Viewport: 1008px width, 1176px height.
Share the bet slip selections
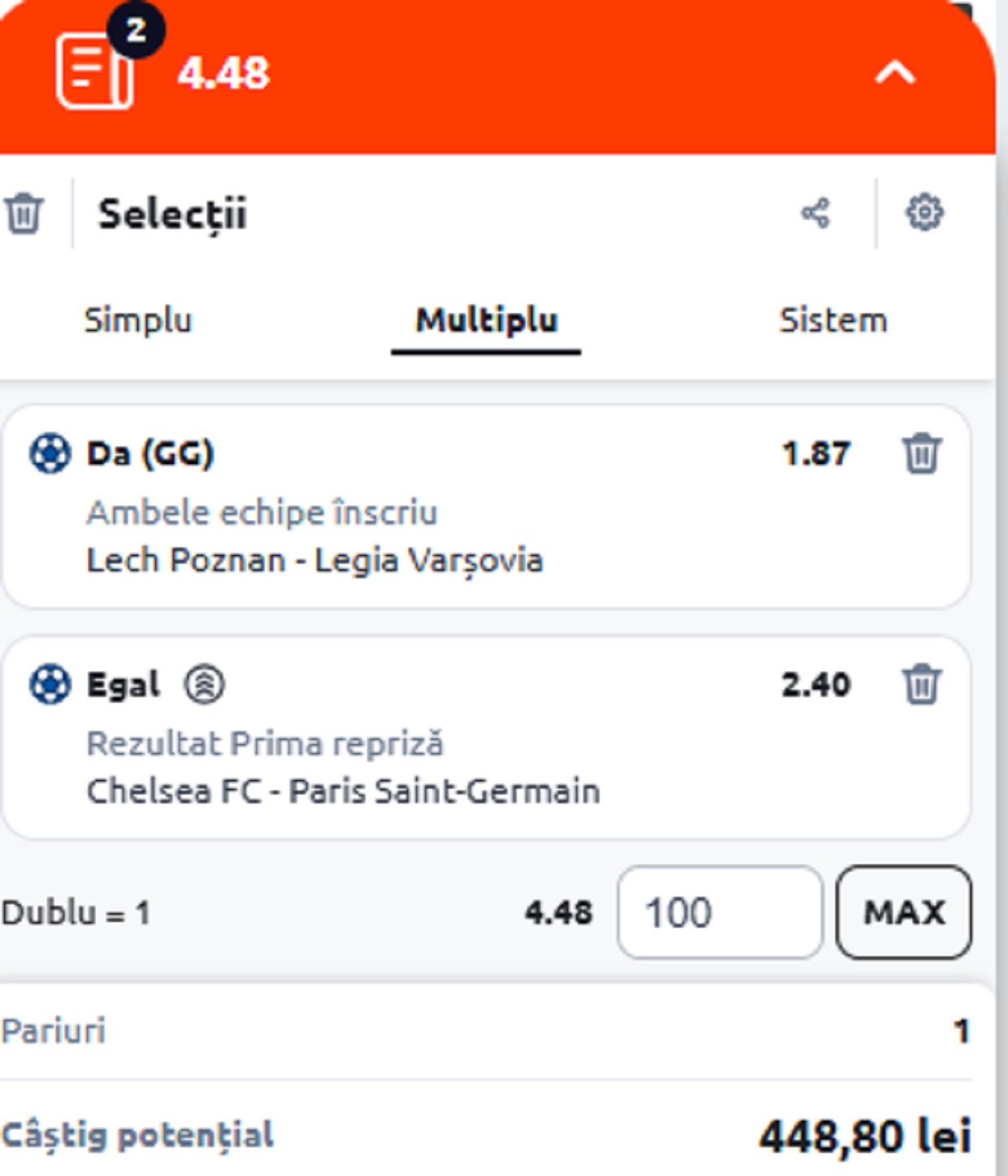(815, 214)
